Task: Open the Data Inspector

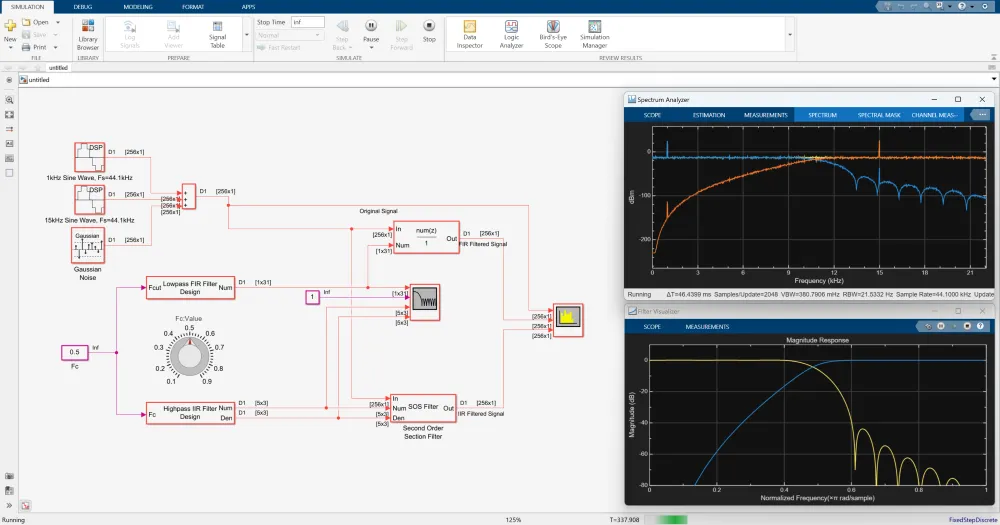Action: pos(469,34)
